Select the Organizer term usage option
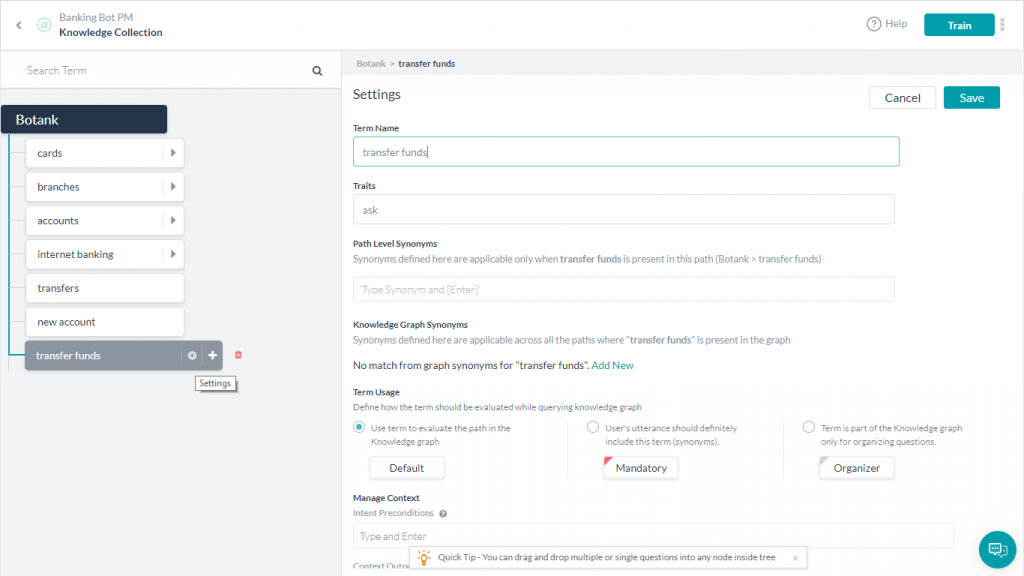 click(x=807, y=427)
